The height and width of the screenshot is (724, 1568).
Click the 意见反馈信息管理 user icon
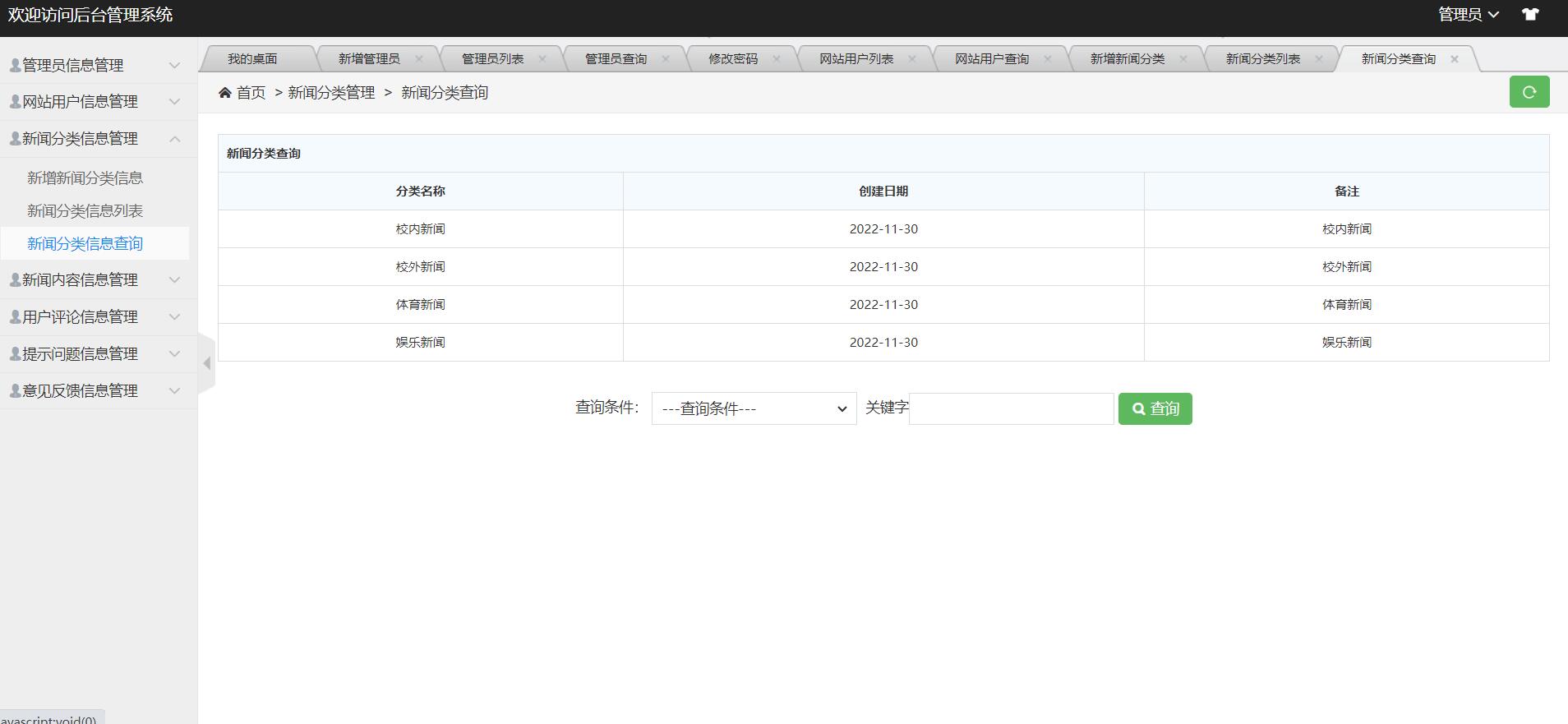point(15,391)
